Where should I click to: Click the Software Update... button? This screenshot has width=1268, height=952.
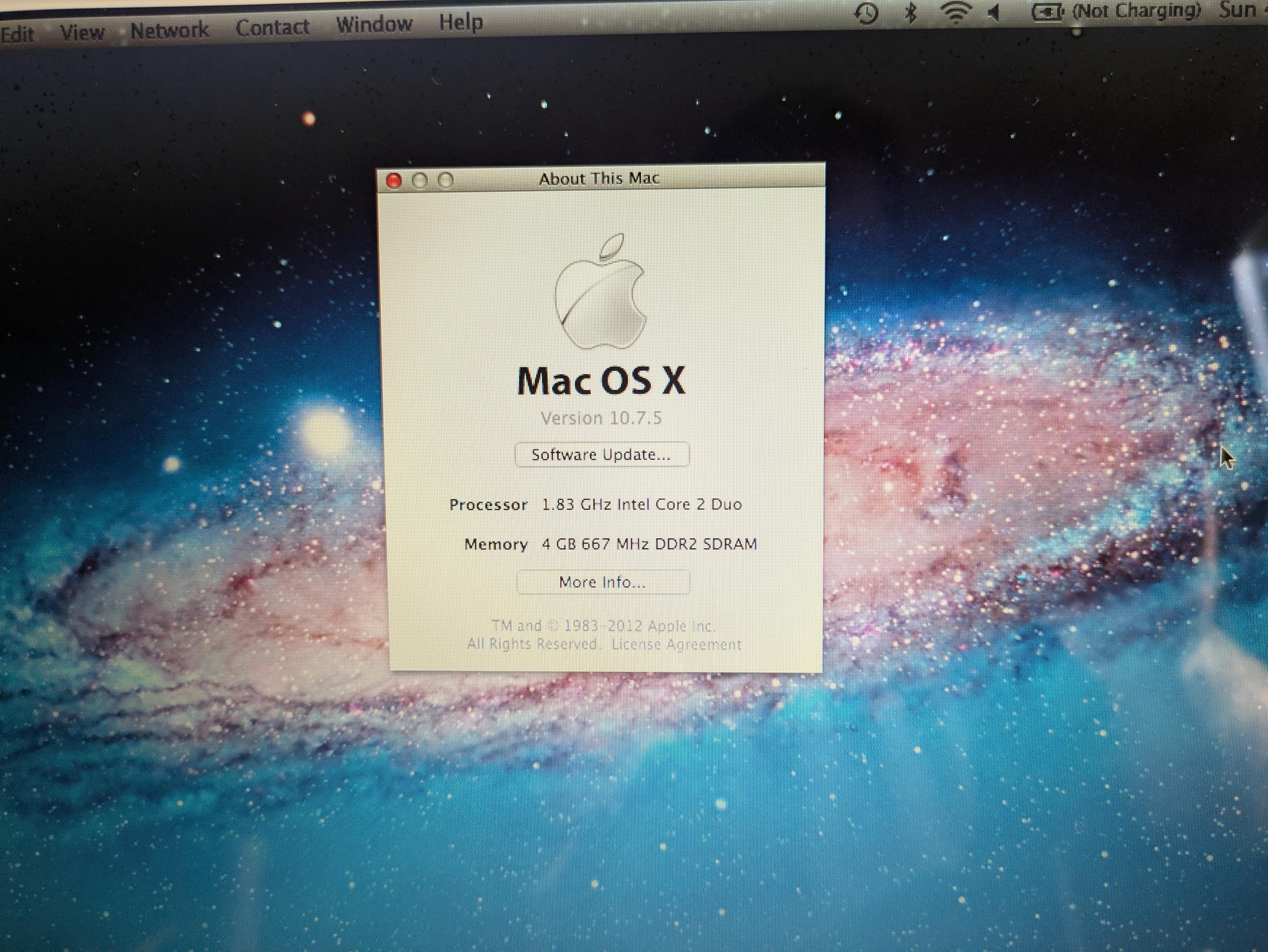602,455
